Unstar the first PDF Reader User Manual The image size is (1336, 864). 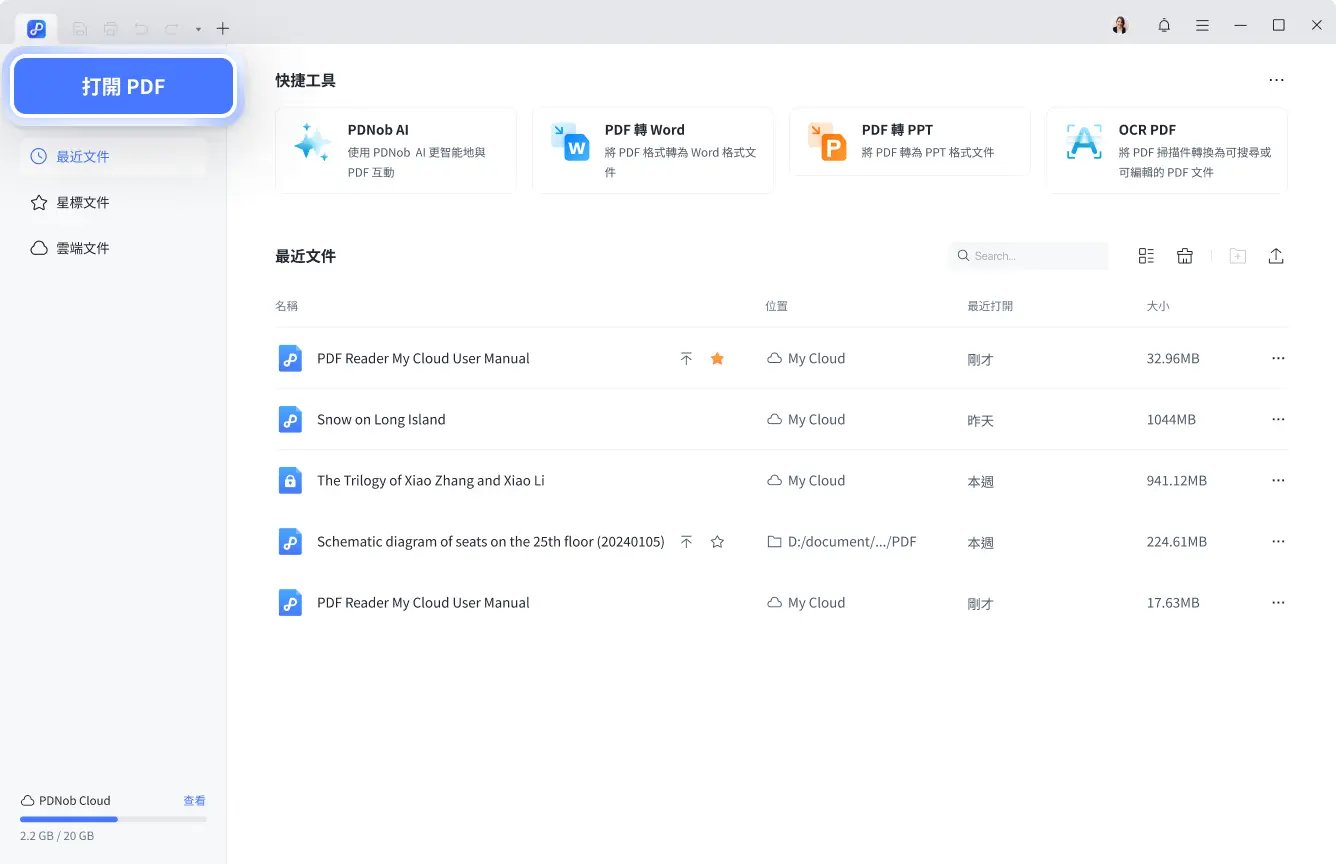pos(717,359)
